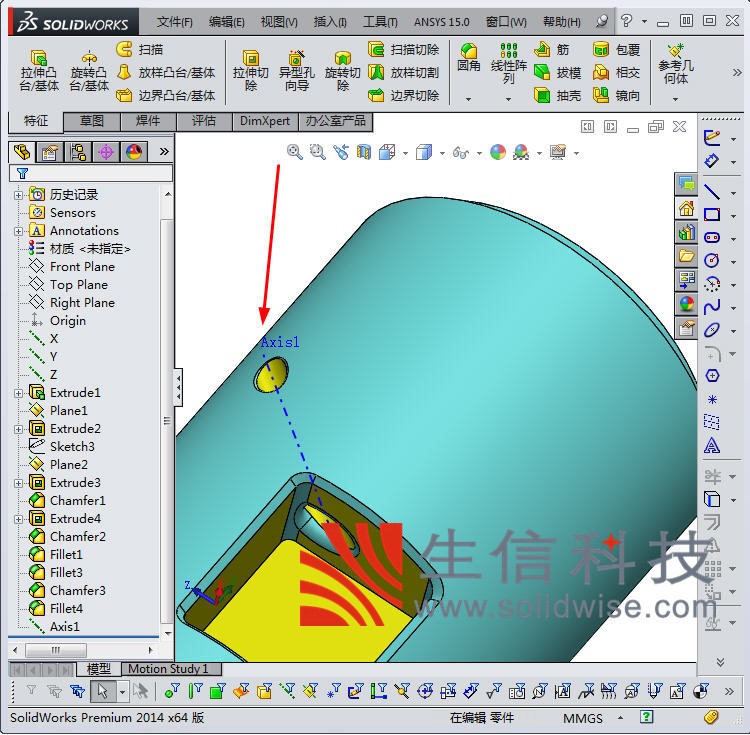This screenshot has height=735, width=750.
Task: Click the 材质 <未指定> material item
Action: click(x=79, y=249)
